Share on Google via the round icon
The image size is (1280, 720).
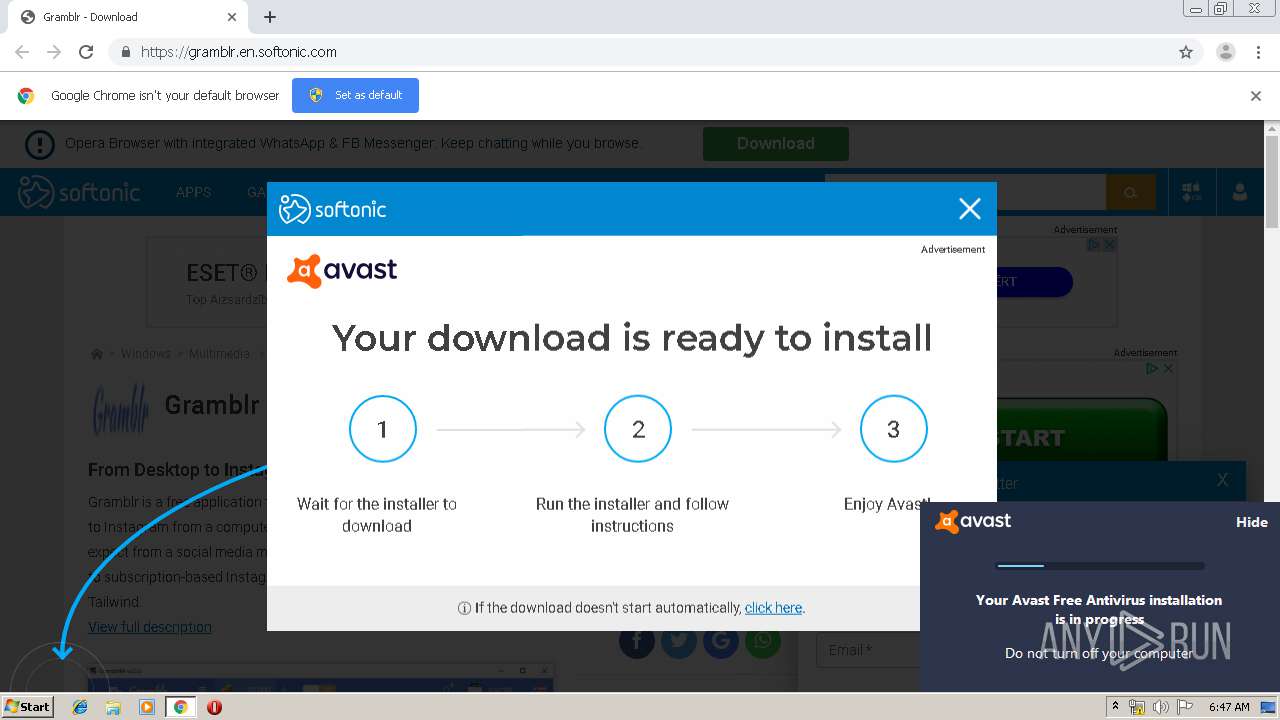tap(721, 641)
